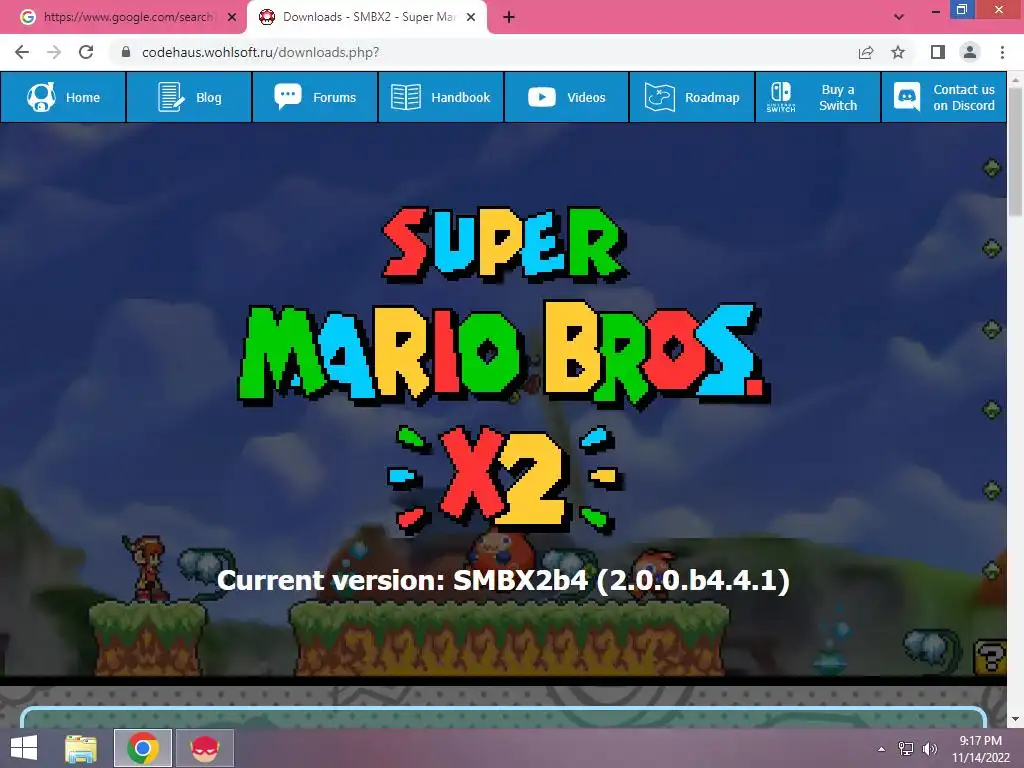The width and height of the screenshot is (1024, 768).
Task: Expand the tab search dropdown
Action: tap(899, 17)
